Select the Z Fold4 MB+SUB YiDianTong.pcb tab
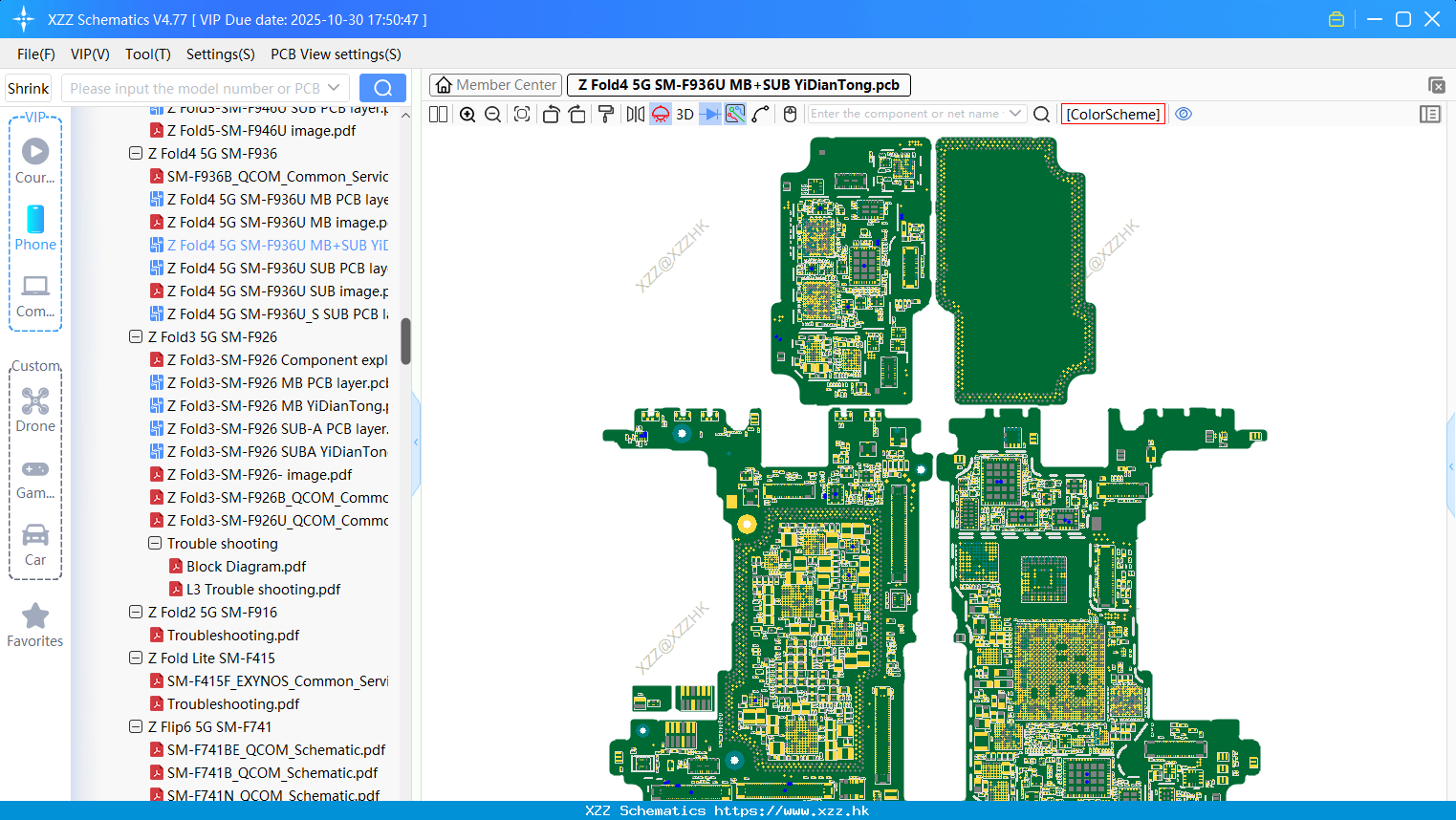The width and height of the screenshot is (1456, 820). [x=739, y=85]
